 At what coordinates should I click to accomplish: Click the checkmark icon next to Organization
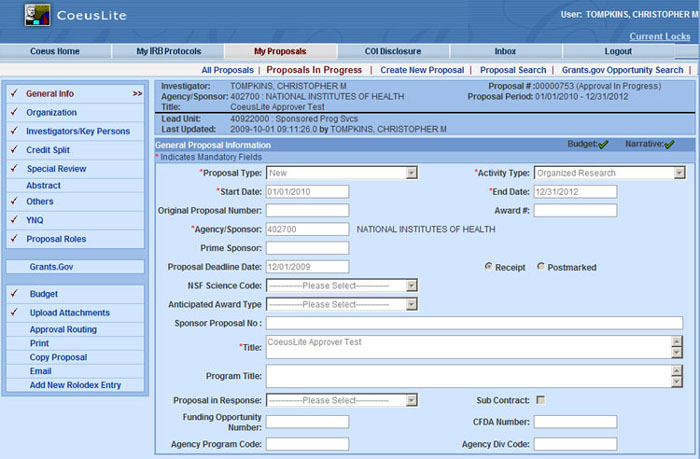(13, 113)
